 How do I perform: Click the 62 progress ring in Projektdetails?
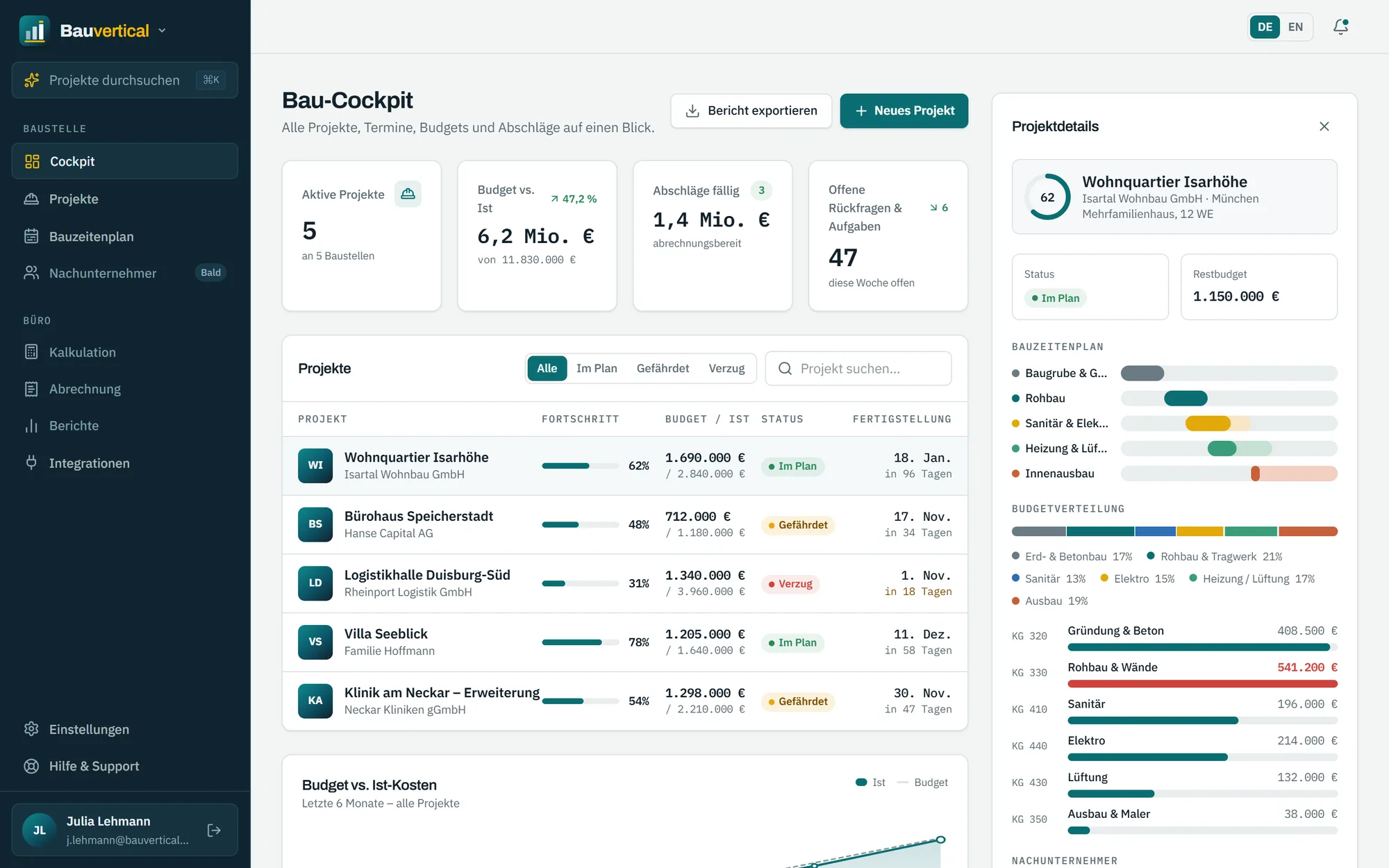1047,197
